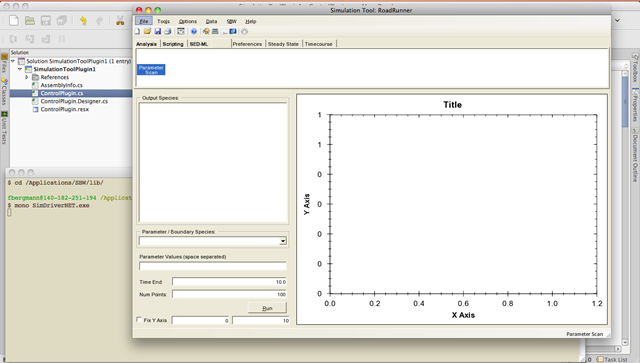Viewport: 640px width, 363px height.
Task: Switch to the Timecourse tab
Action: [x=319, y=44]
